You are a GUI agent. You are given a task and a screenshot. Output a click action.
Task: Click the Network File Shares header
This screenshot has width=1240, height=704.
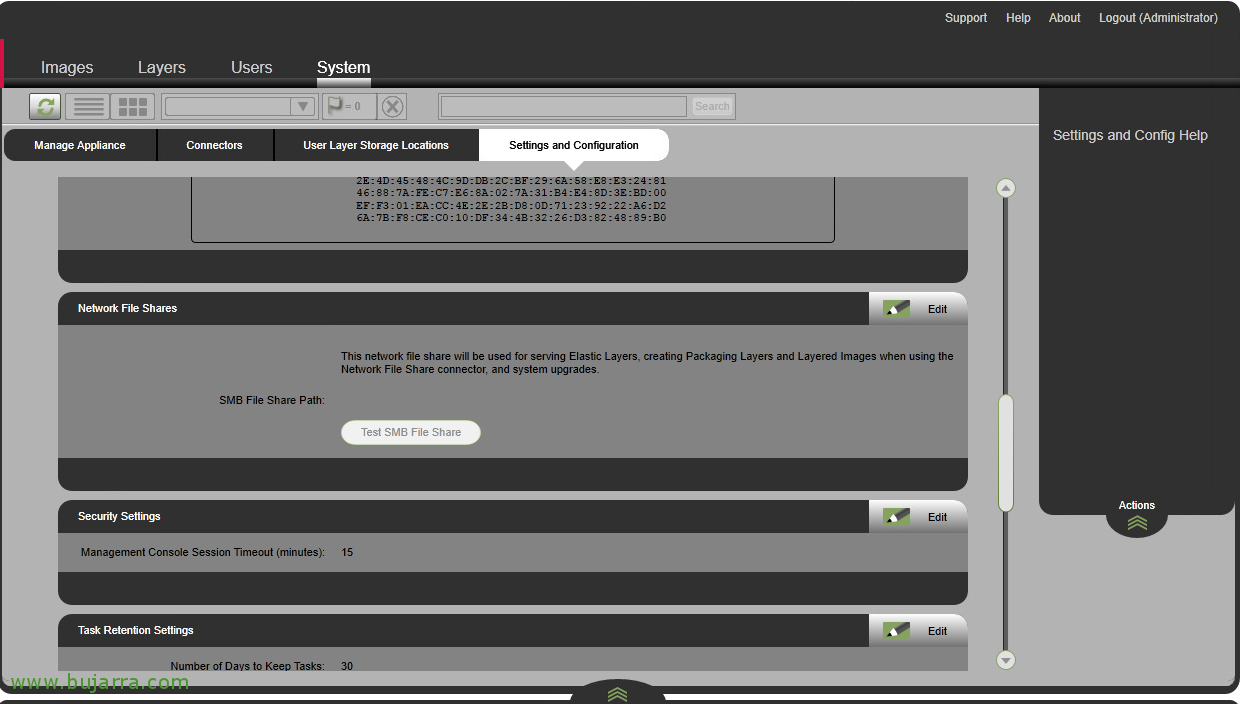tap(127, 308)
